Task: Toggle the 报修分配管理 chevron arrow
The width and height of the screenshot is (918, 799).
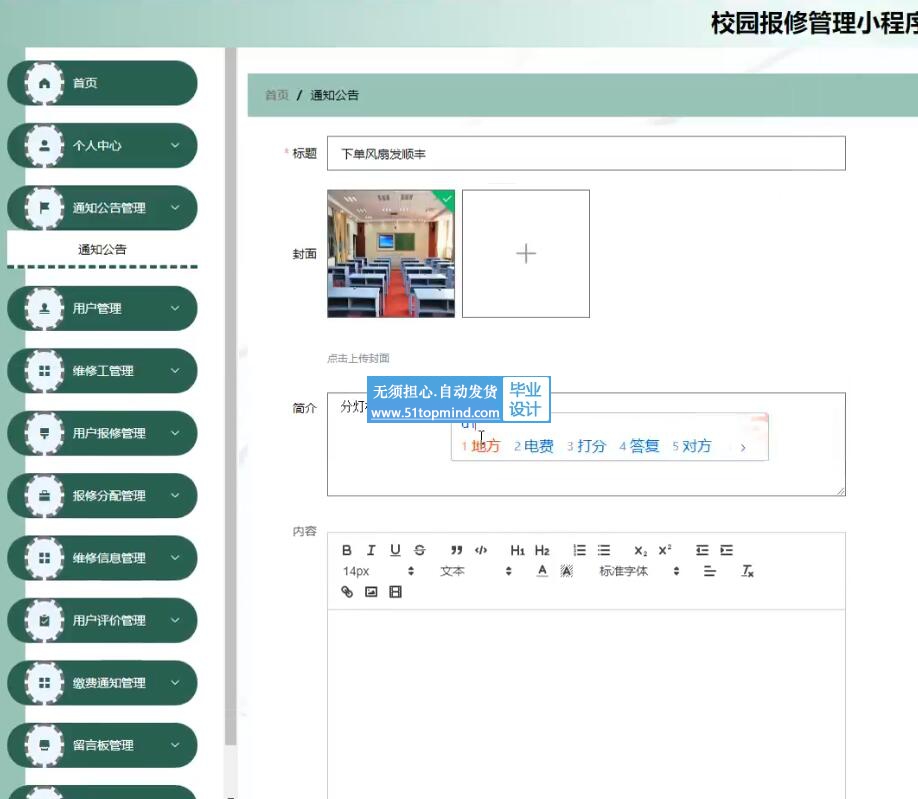Action: (175, 495)
